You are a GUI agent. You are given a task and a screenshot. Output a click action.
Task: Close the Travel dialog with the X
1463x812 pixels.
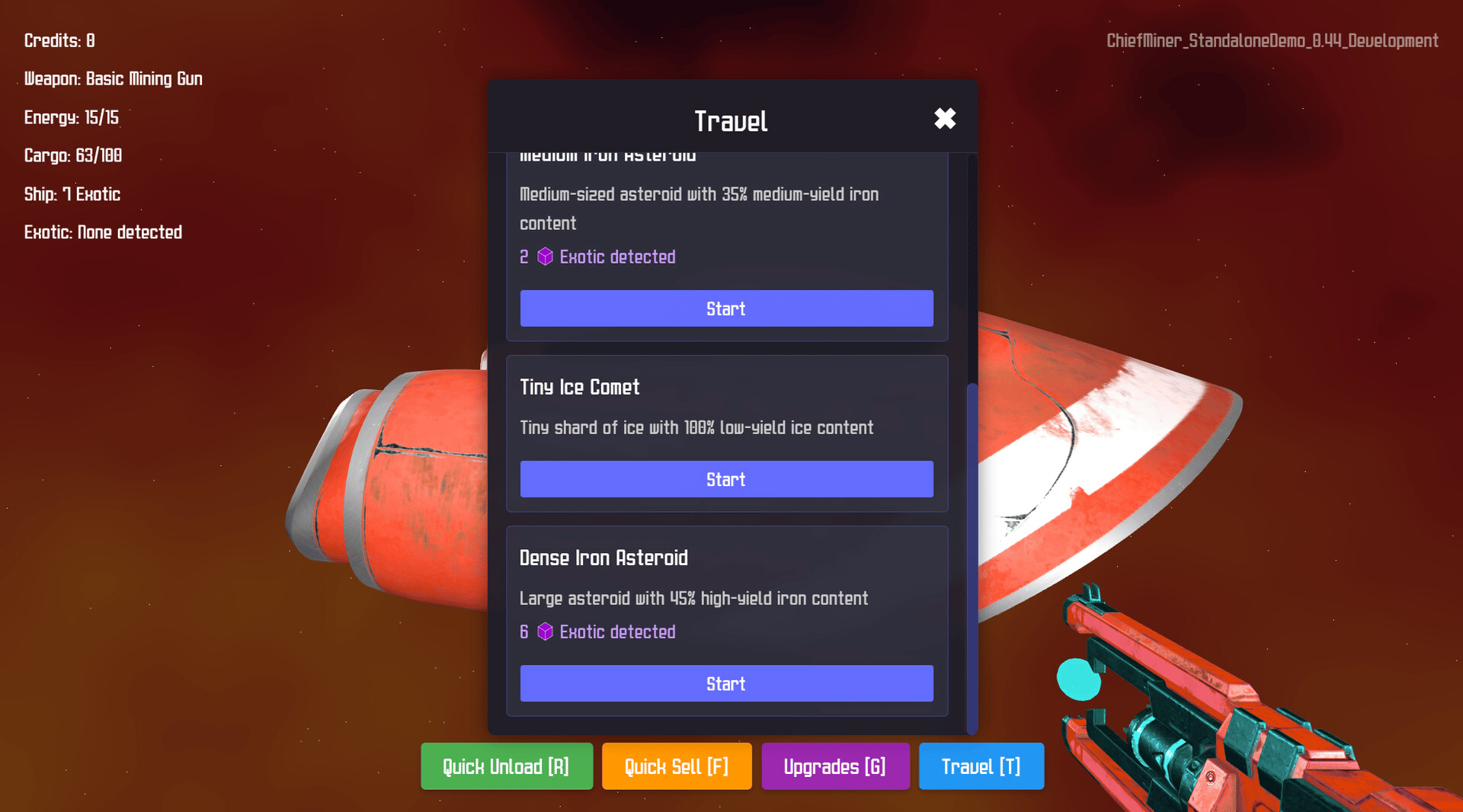pos(945,119)
